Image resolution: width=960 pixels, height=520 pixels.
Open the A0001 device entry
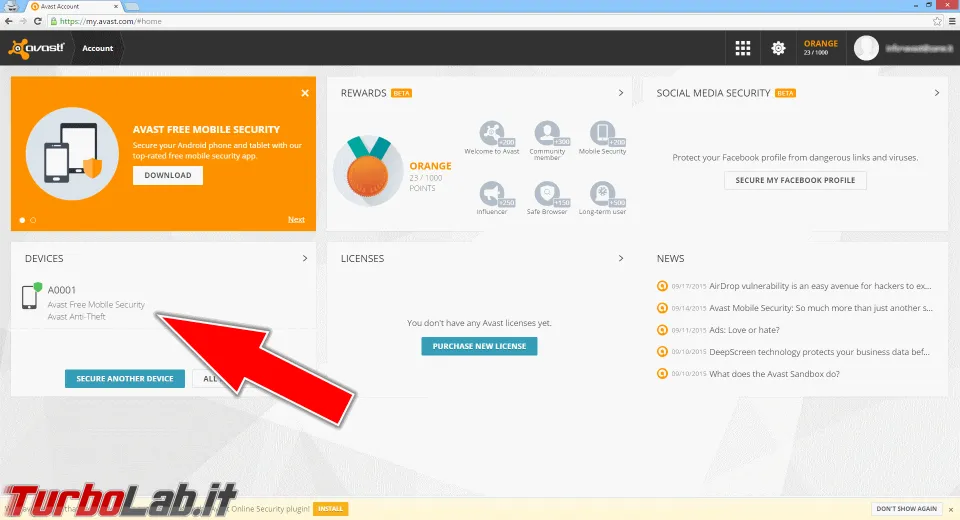[163, 303]
